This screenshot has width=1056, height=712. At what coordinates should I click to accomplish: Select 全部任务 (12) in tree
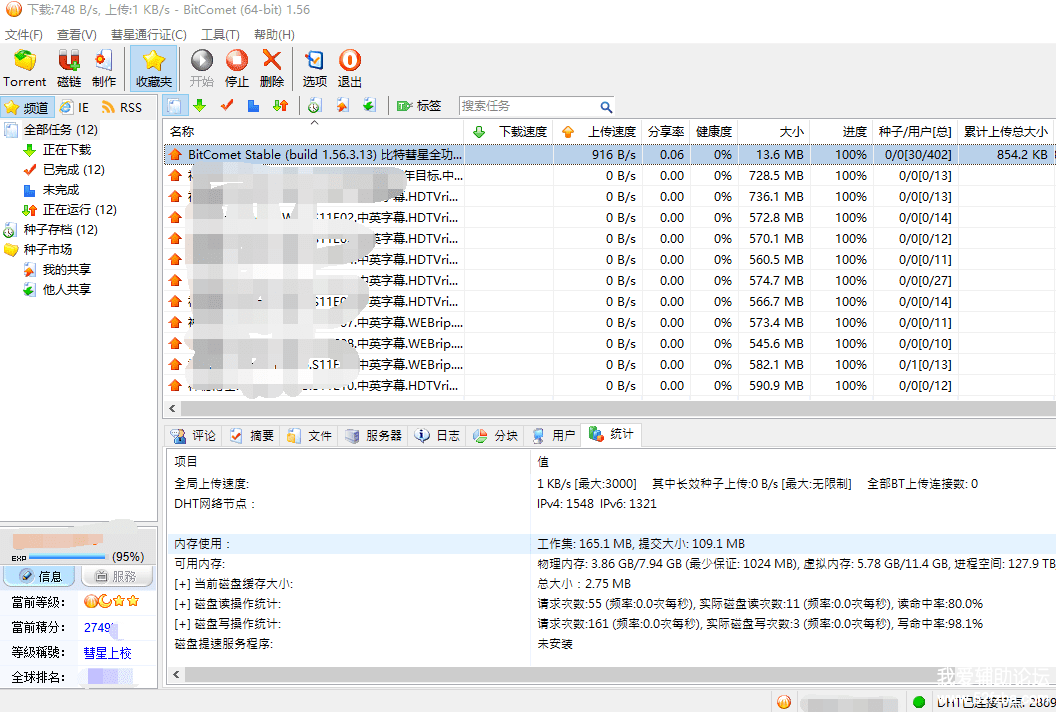[61, 129]
